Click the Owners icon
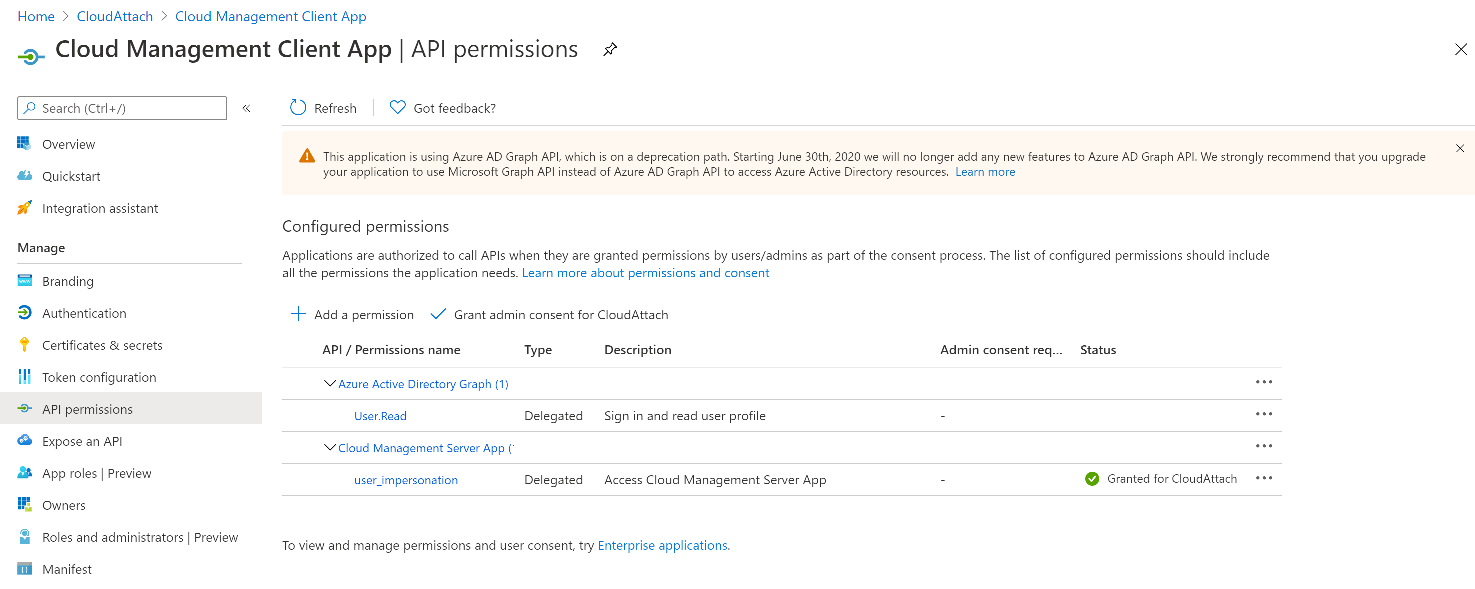1475x589 pixels. [25, 505]
